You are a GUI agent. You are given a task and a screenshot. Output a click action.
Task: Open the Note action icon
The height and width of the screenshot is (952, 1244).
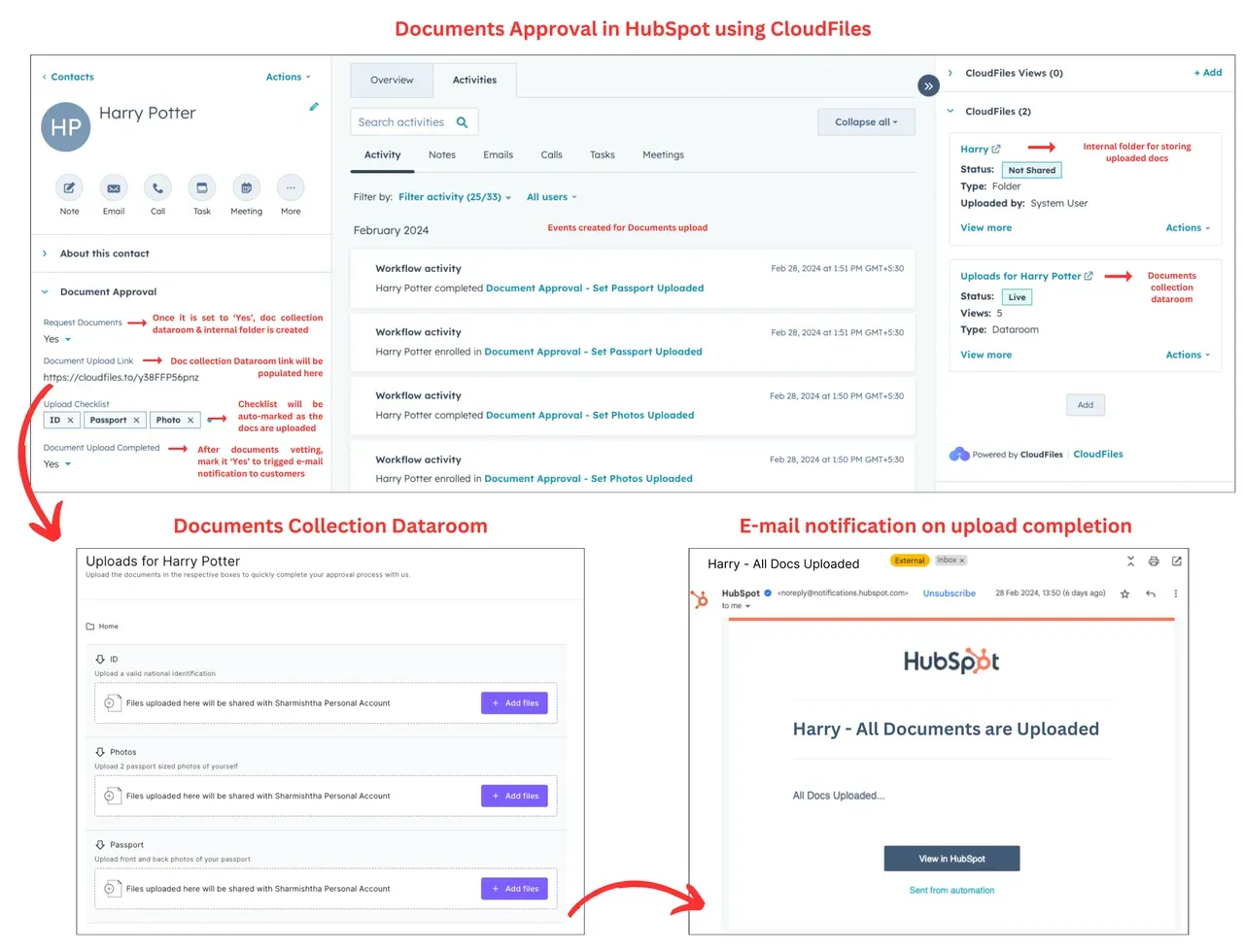pyautogui.click(x=69, y=187)
